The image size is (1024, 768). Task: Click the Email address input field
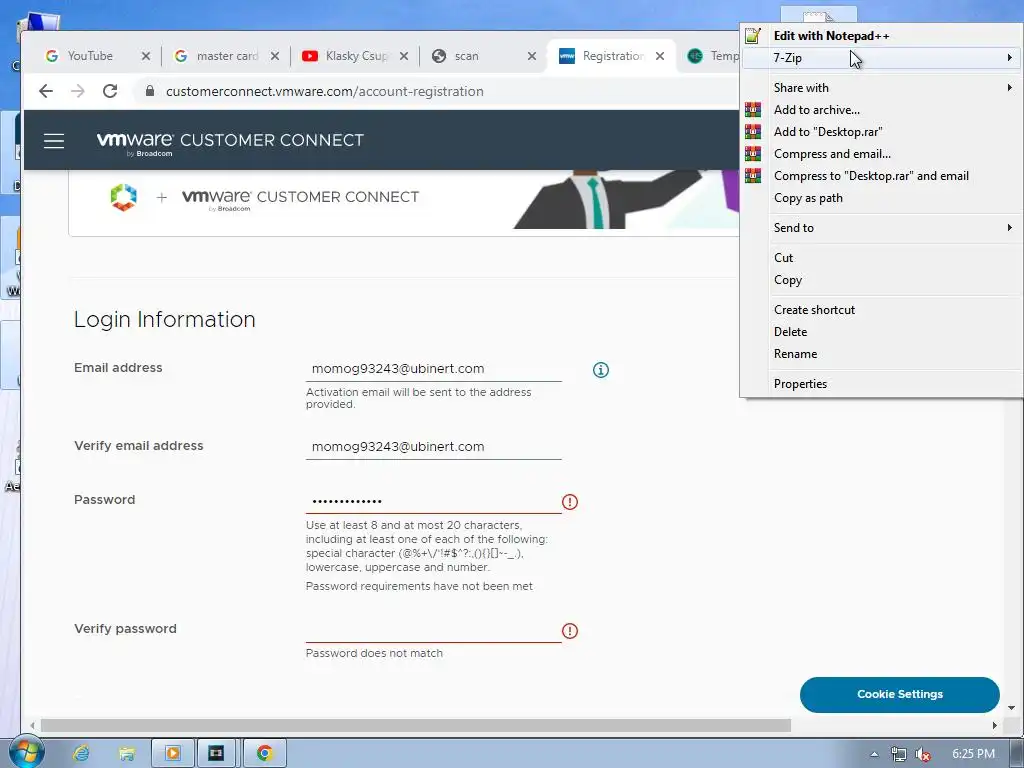click(434, 369)
